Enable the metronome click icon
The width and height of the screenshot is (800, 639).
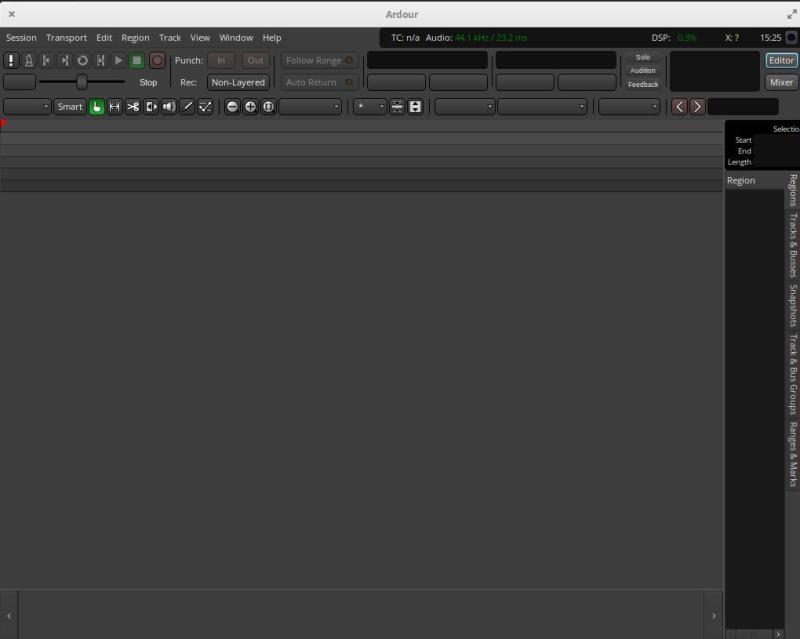(x=28, y=60)
